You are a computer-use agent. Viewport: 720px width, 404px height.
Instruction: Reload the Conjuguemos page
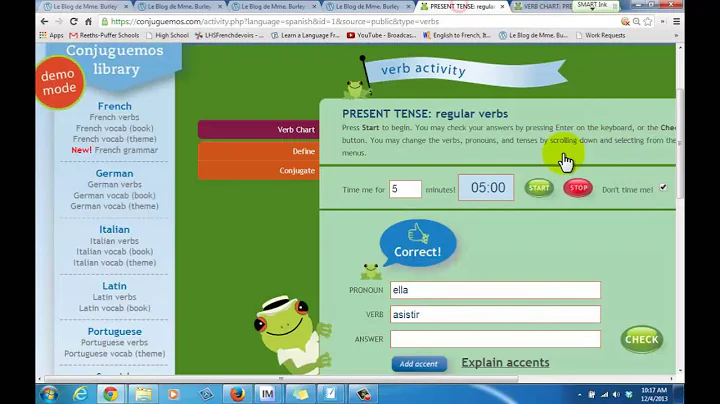pyautogui.click(x=73, y=22)
